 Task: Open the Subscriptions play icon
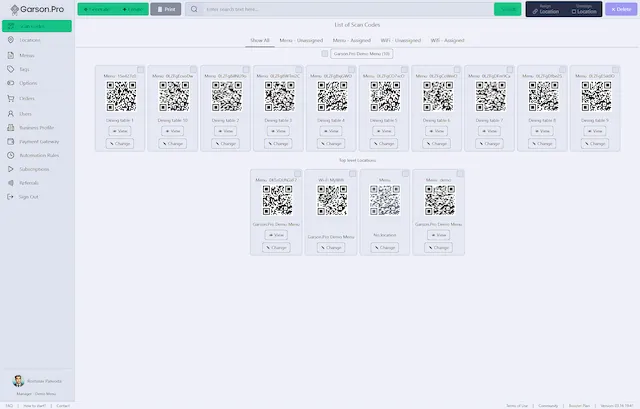[x=11, y=169]
